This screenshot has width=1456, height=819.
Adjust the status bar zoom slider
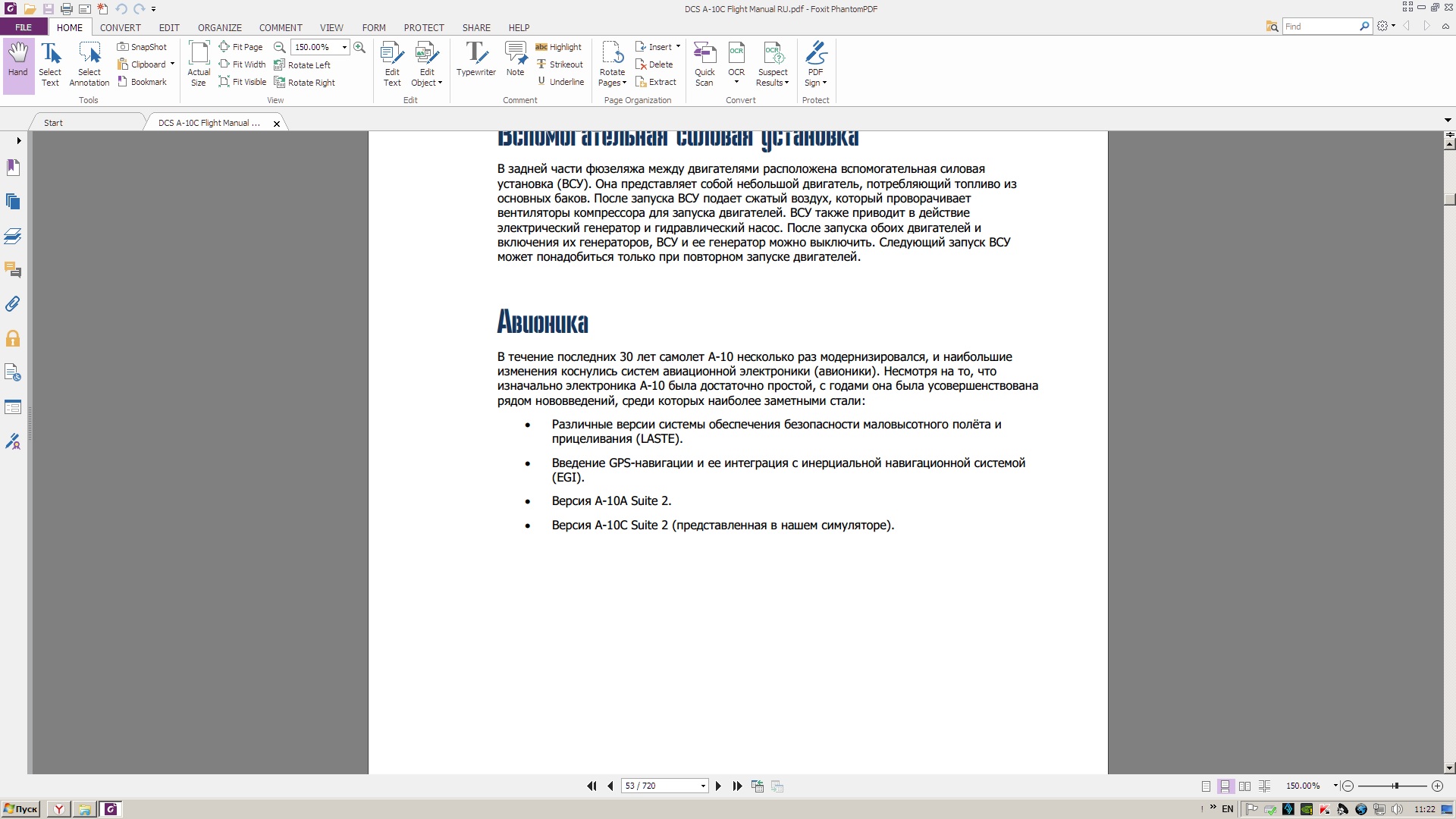coord(1395,786)
